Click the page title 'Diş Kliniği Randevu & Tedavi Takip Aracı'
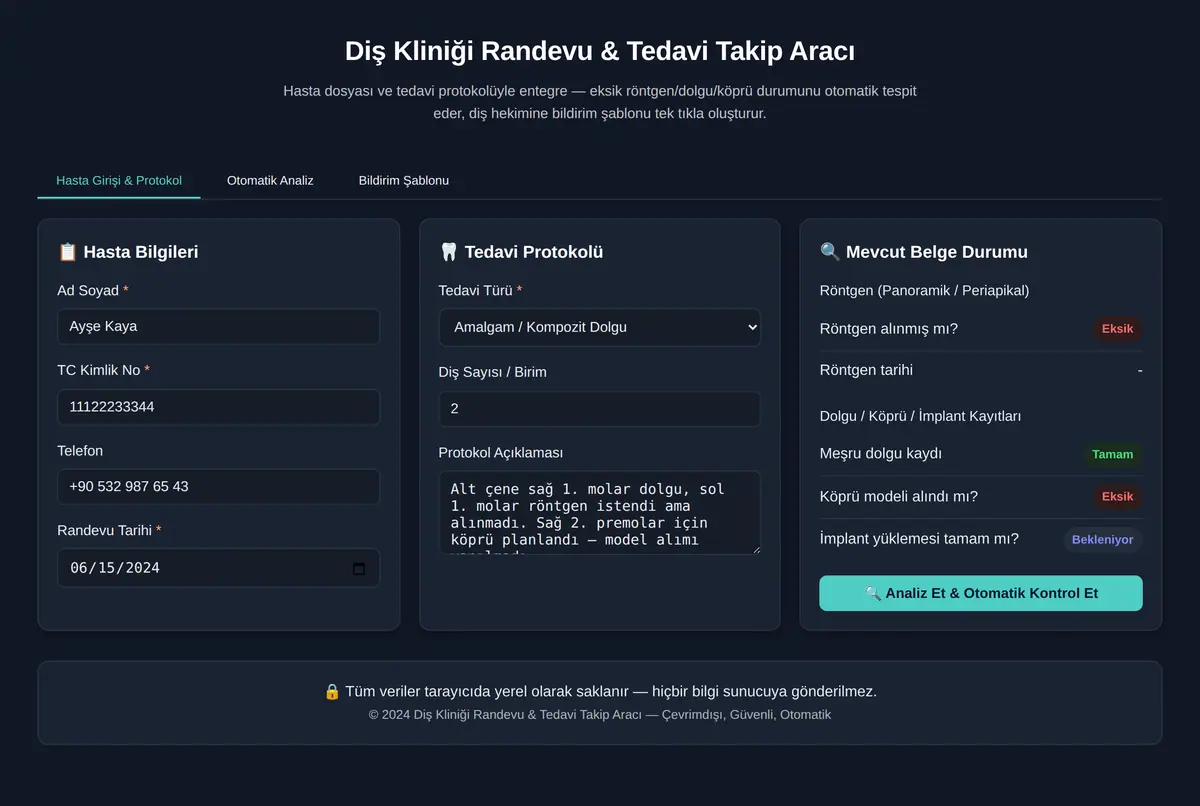1200x806 pixels. click(x=600, y=51)
